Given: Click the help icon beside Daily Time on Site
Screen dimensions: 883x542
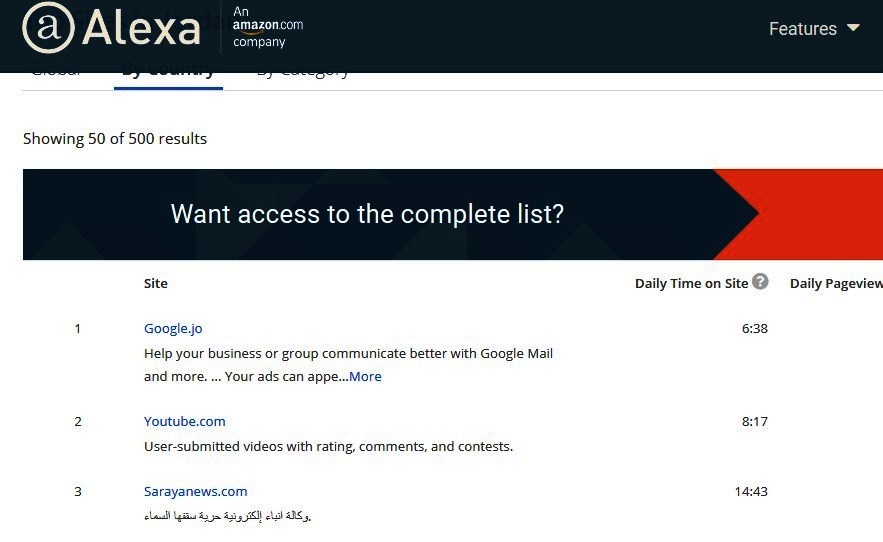Looking at the screenshot, I should coord(760,281).
